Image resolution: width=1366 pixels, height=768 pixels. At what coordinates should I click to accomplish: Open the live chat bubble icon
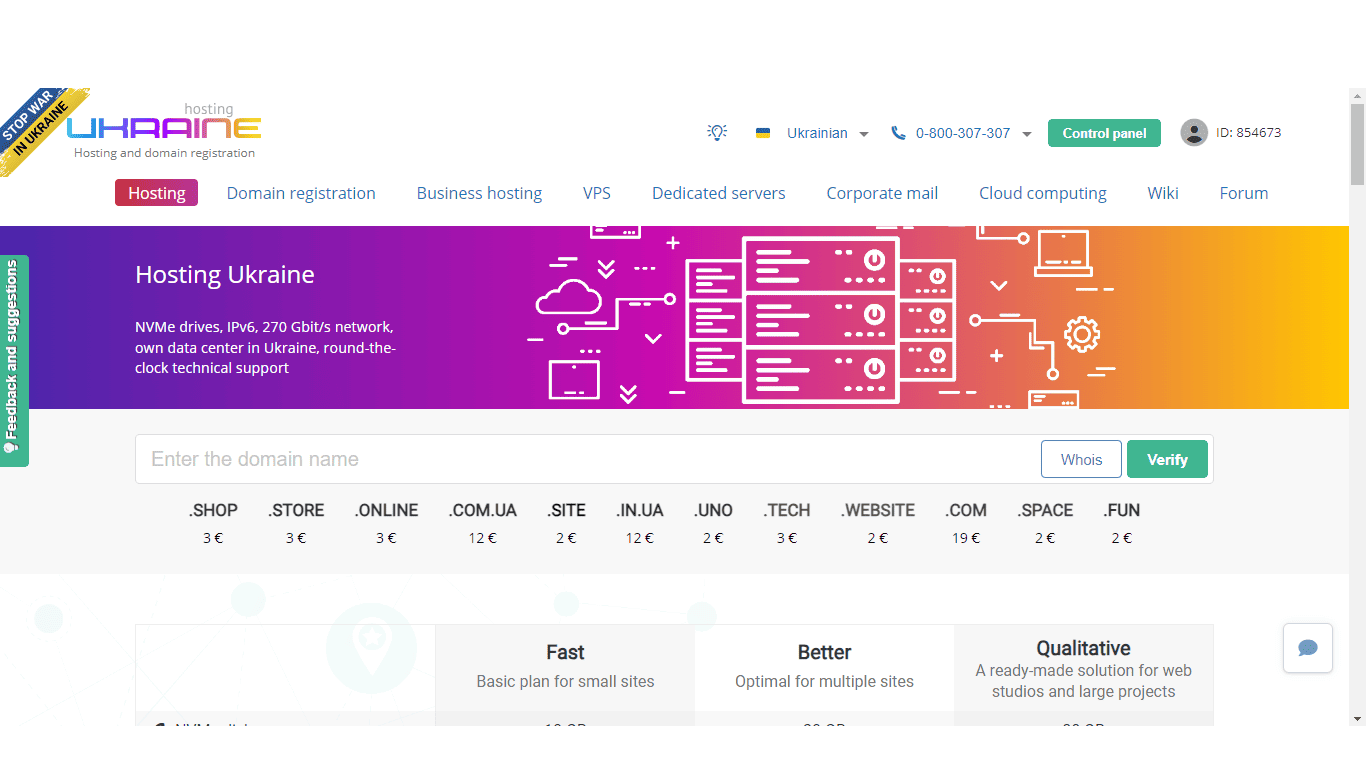click(1308, 648)
